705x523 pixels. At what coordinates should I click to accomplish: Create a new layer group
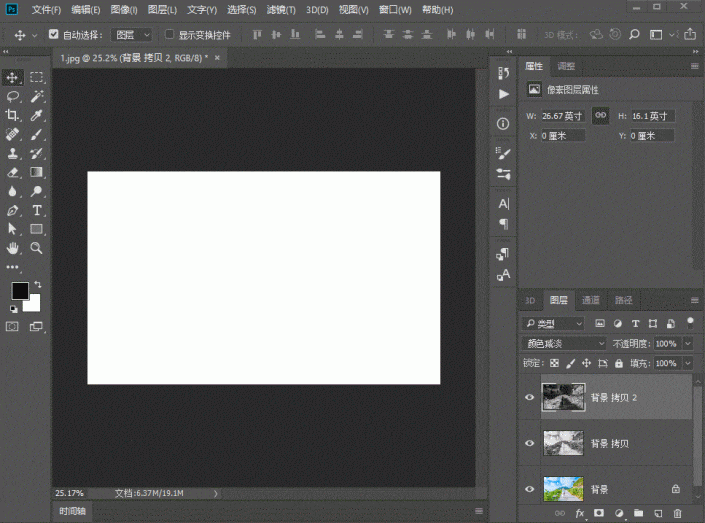point(638,513)
